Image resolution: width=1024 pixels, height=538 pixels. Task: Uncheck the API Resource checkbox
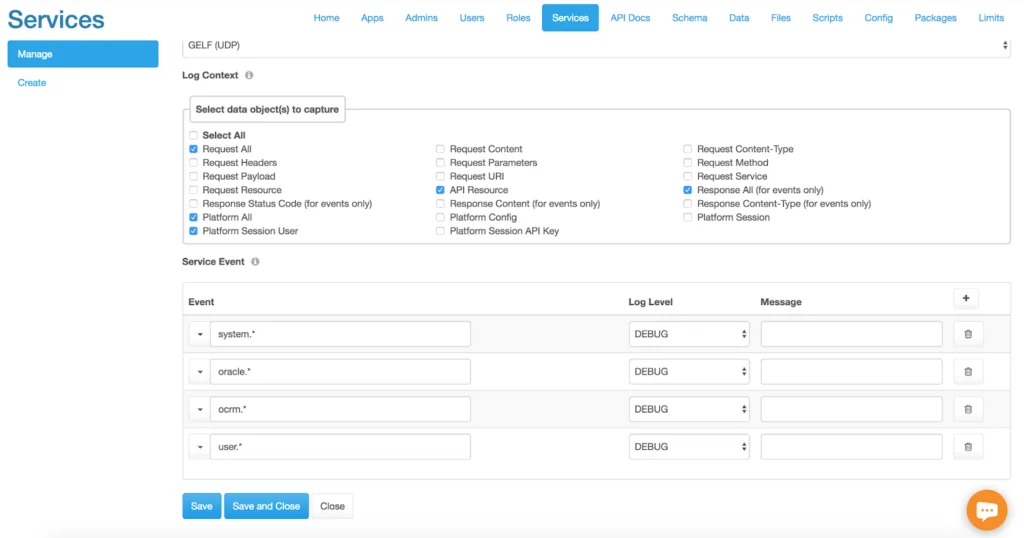(440, 190)
